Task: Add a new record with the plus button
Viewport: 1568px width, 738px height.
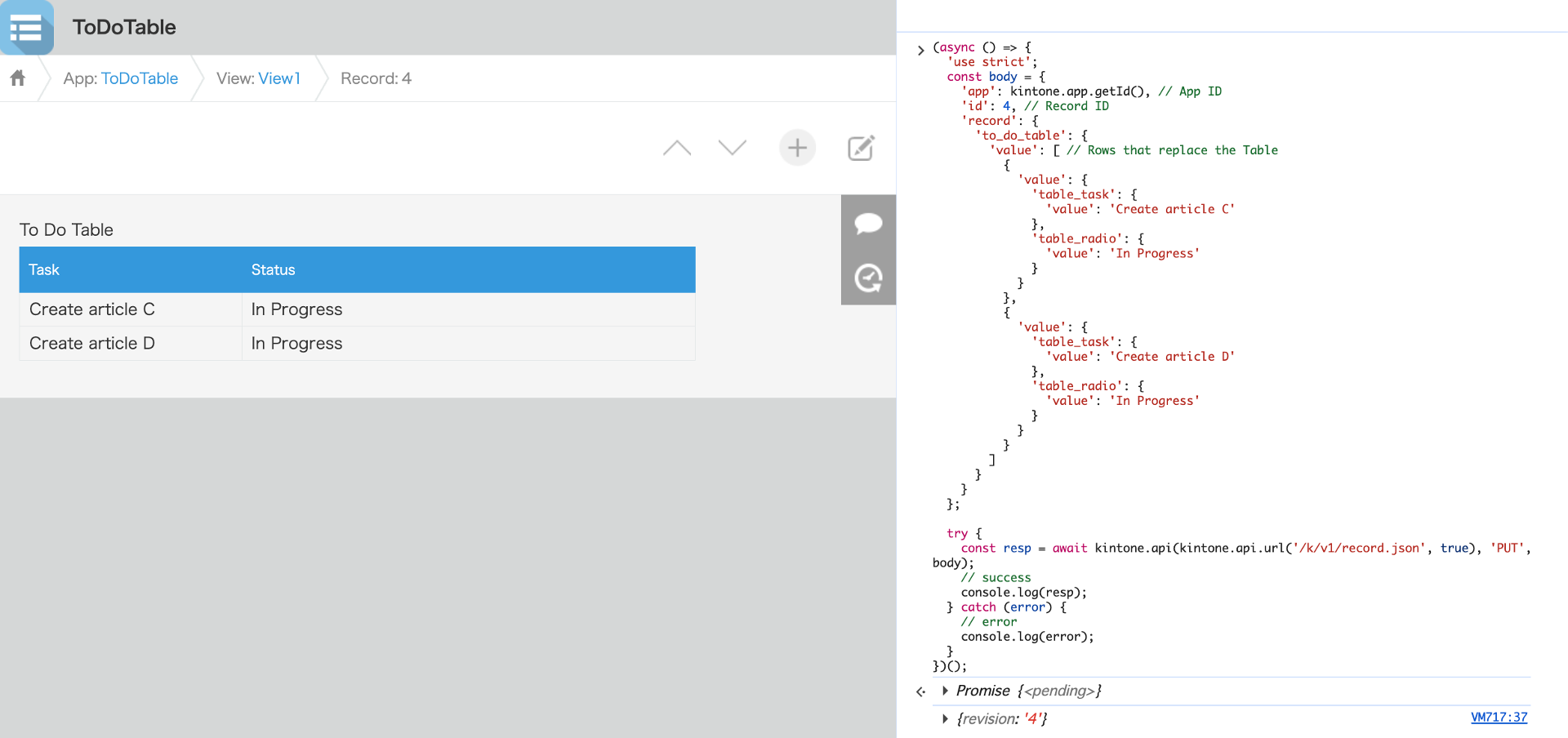Action: (798, 148)
